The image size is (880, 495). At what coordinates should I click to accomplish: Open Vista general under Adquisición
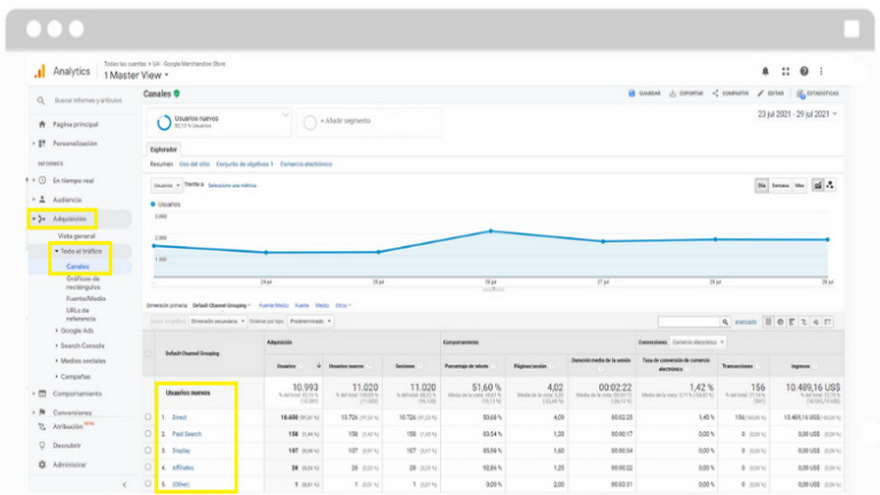click(x=77, y=236)
